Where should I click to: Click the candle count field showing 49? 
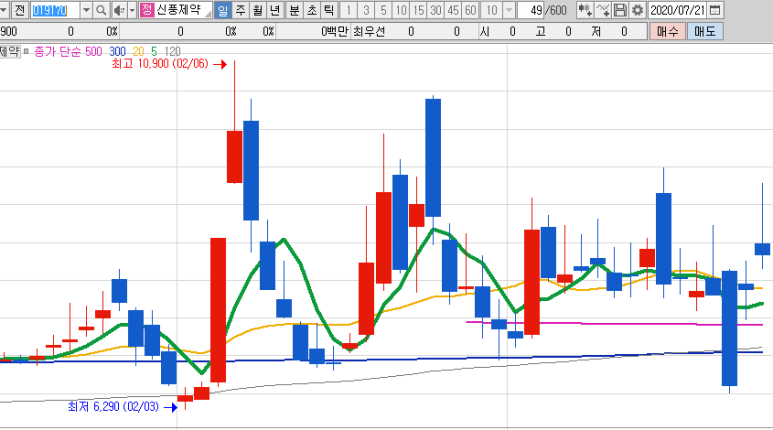pyautogui.click(x=530, y=10)
